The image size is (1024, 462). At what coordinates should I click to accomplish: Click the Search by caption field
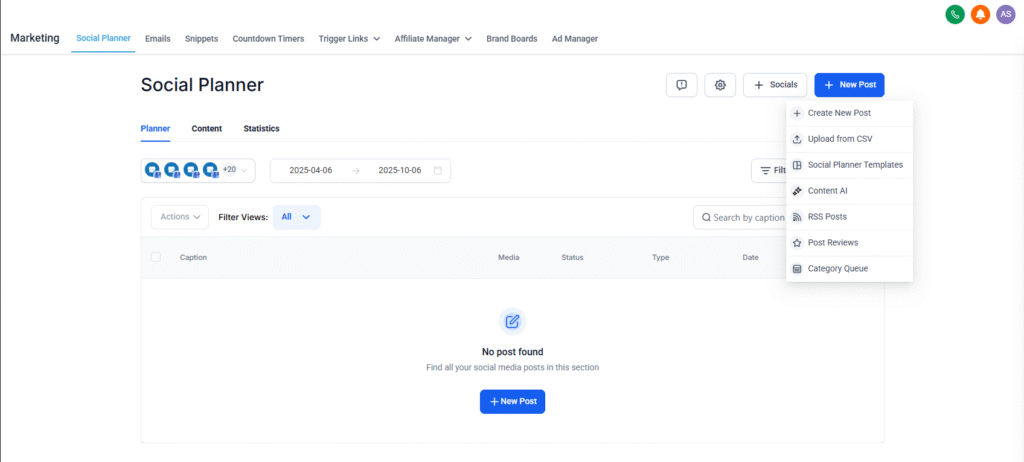[x=745, y=217]
